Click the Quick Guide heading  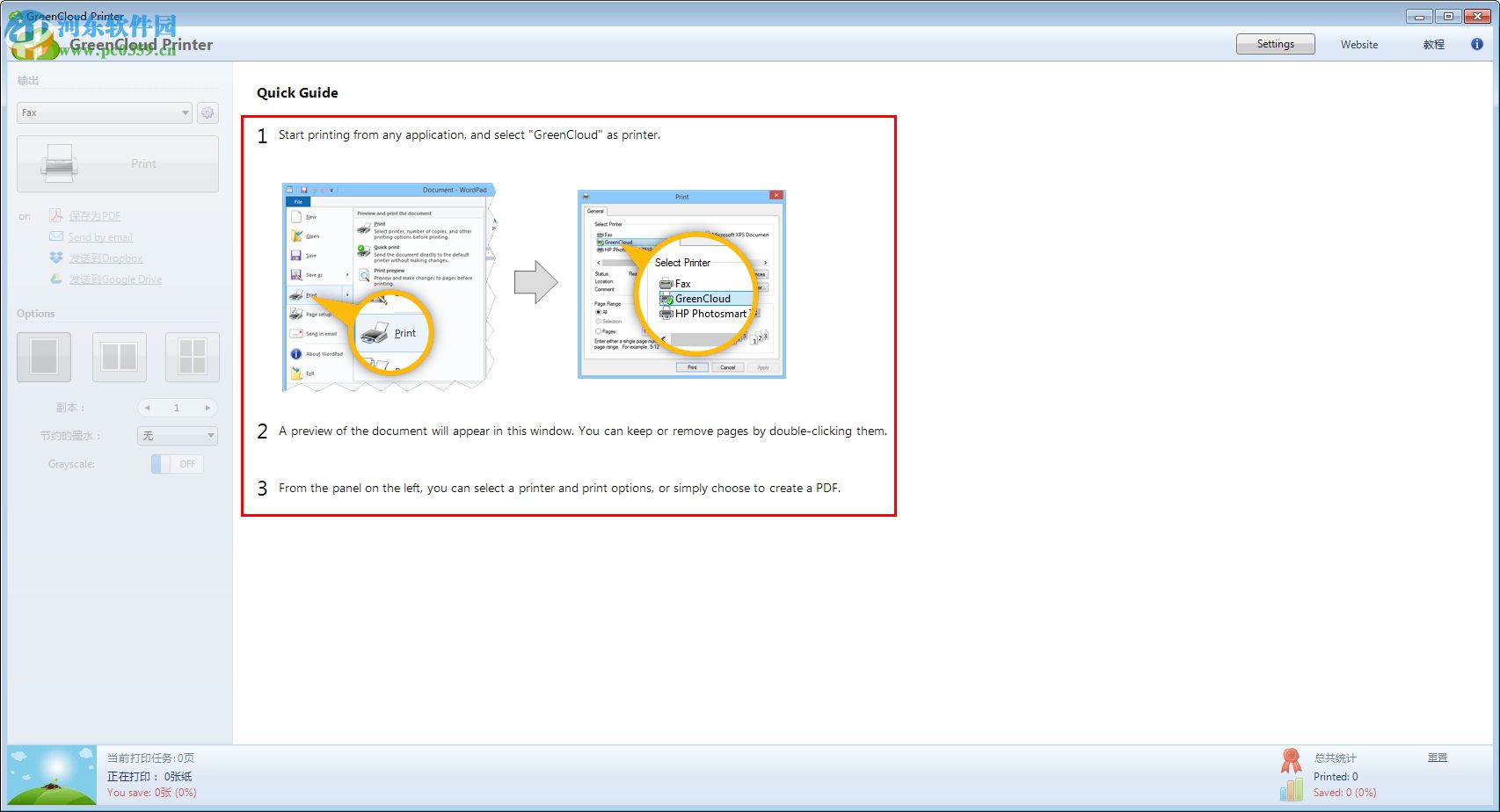tap(297, 93)
